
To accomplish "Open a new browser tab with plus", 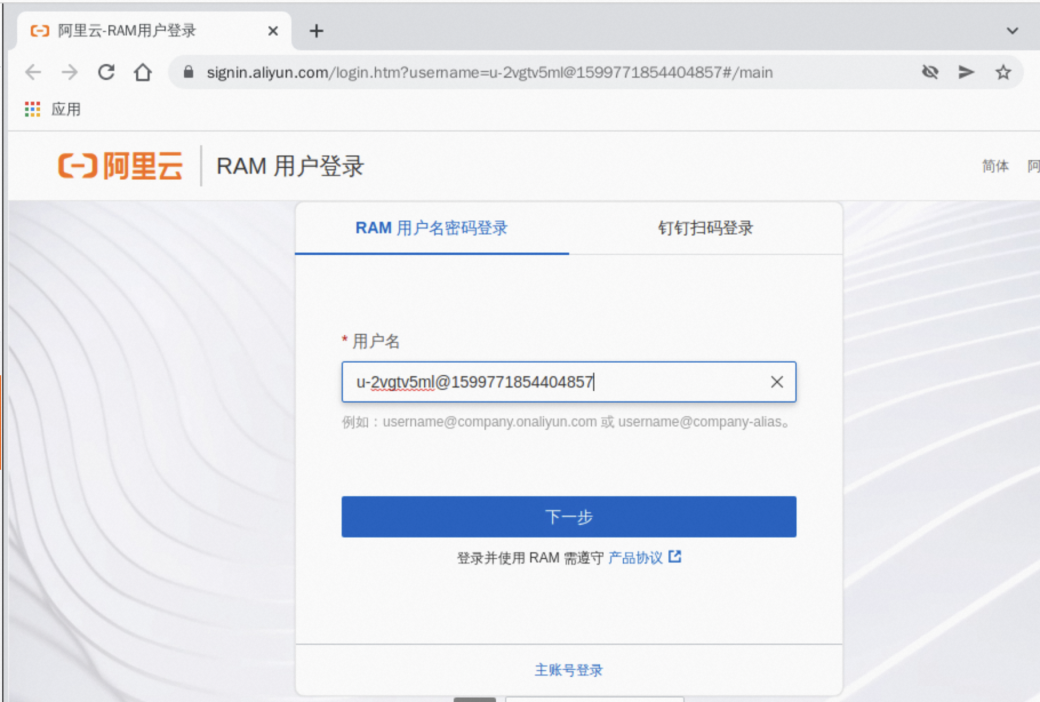I will pos(316,31).
